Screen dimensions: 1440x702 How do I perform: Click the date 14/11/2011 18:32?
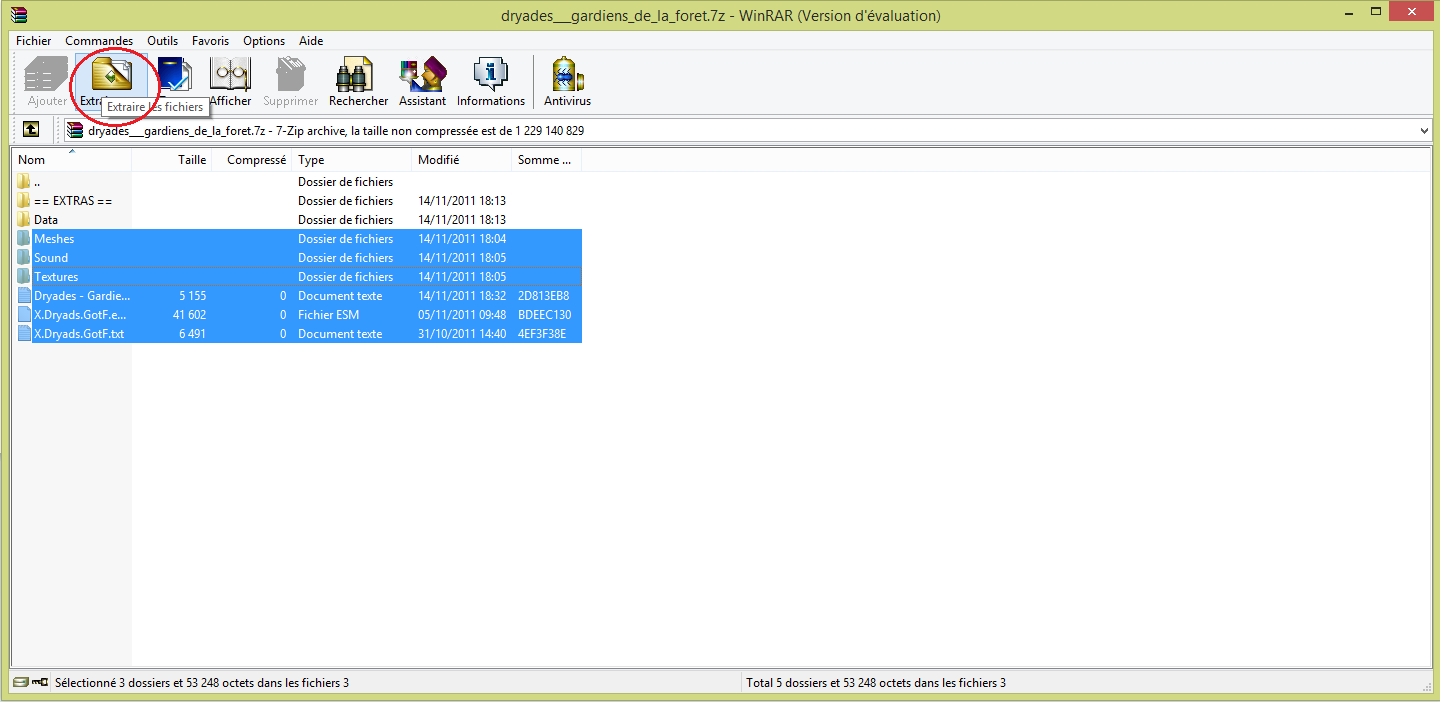click(462, 296)
